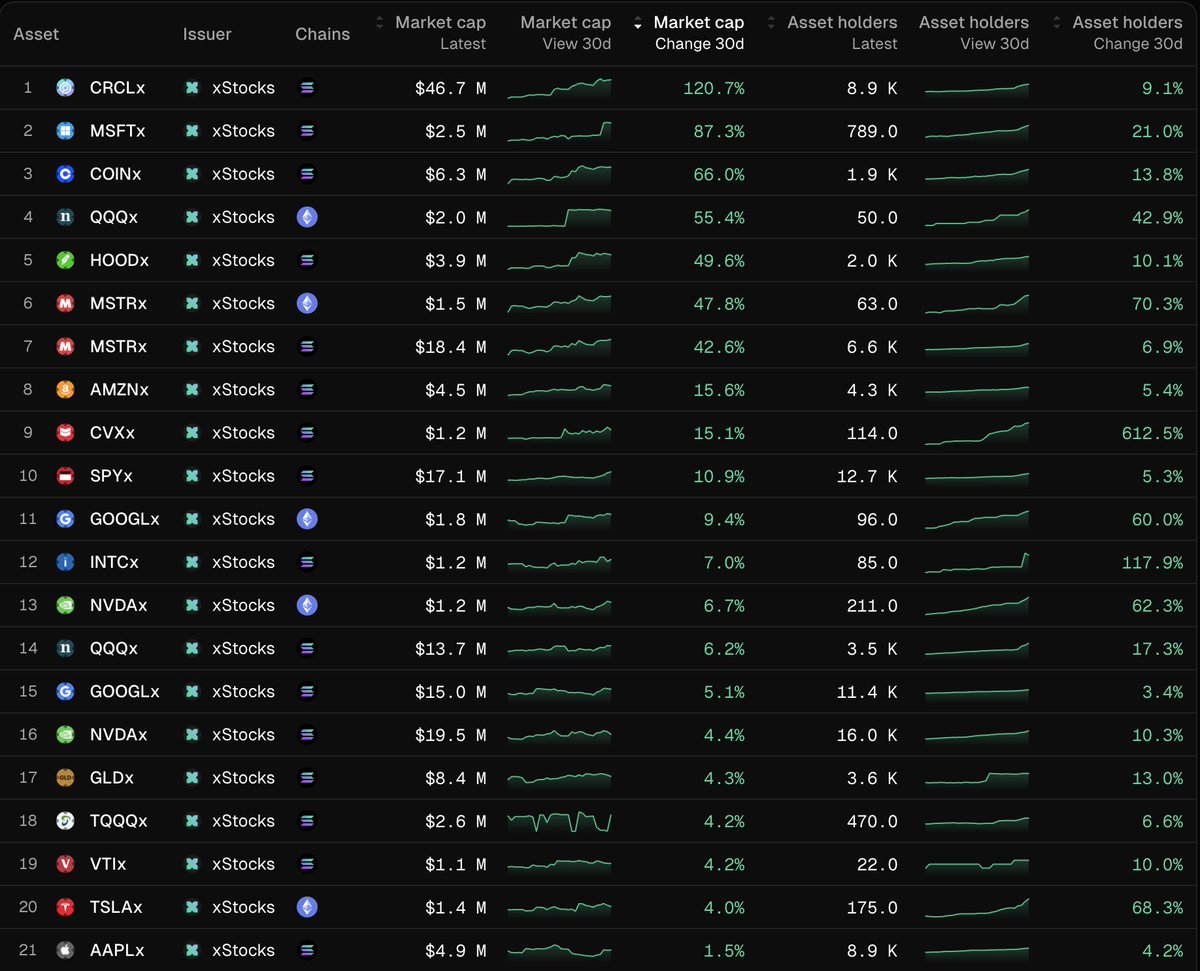This screenshot has height=971, width=1200.
Task: Open the TQQQx asset name
Action: tap(119, 821)
